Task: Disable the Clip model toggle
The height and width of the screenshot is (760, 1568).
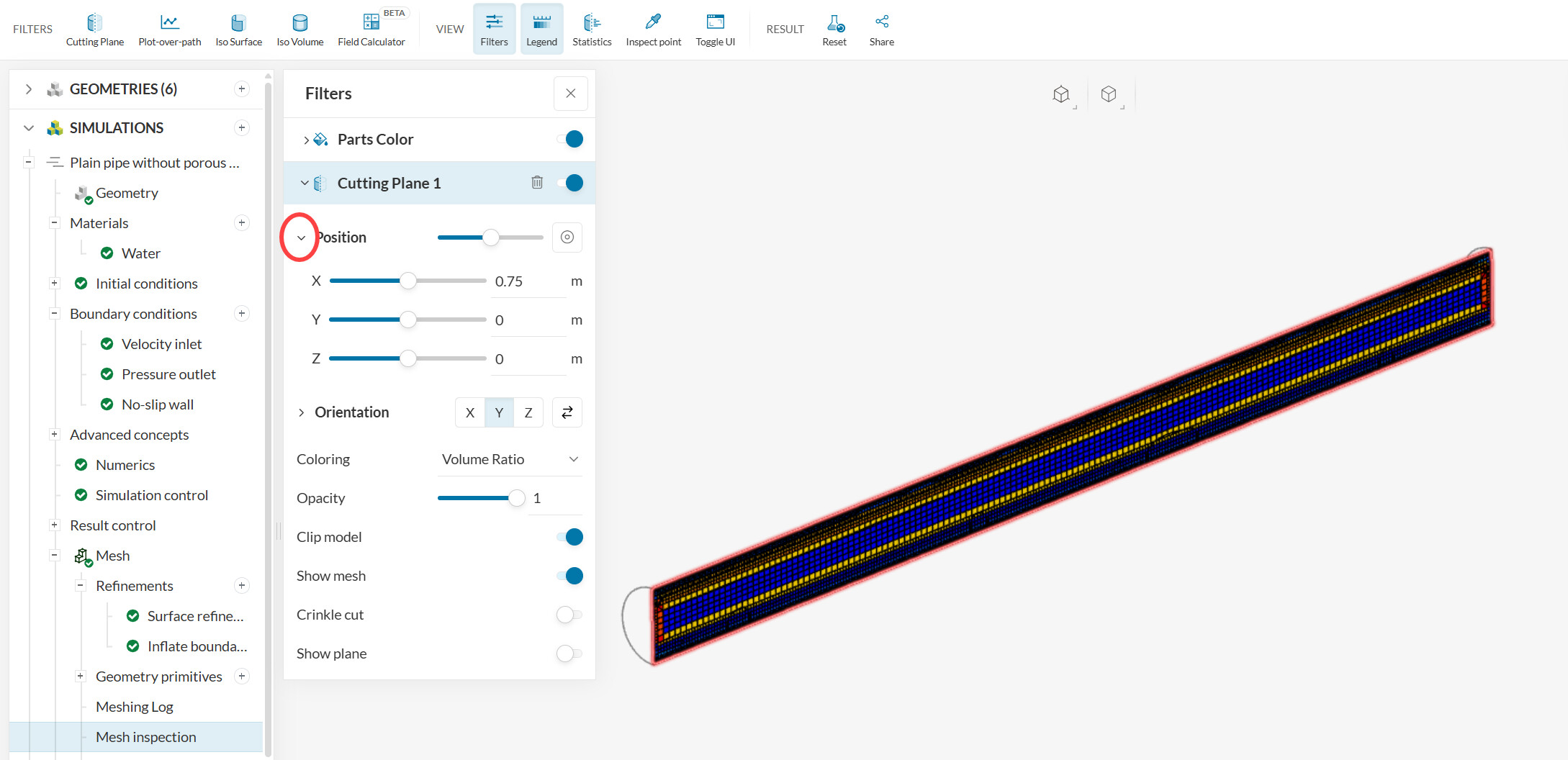Action: click(x=570, y=537)
